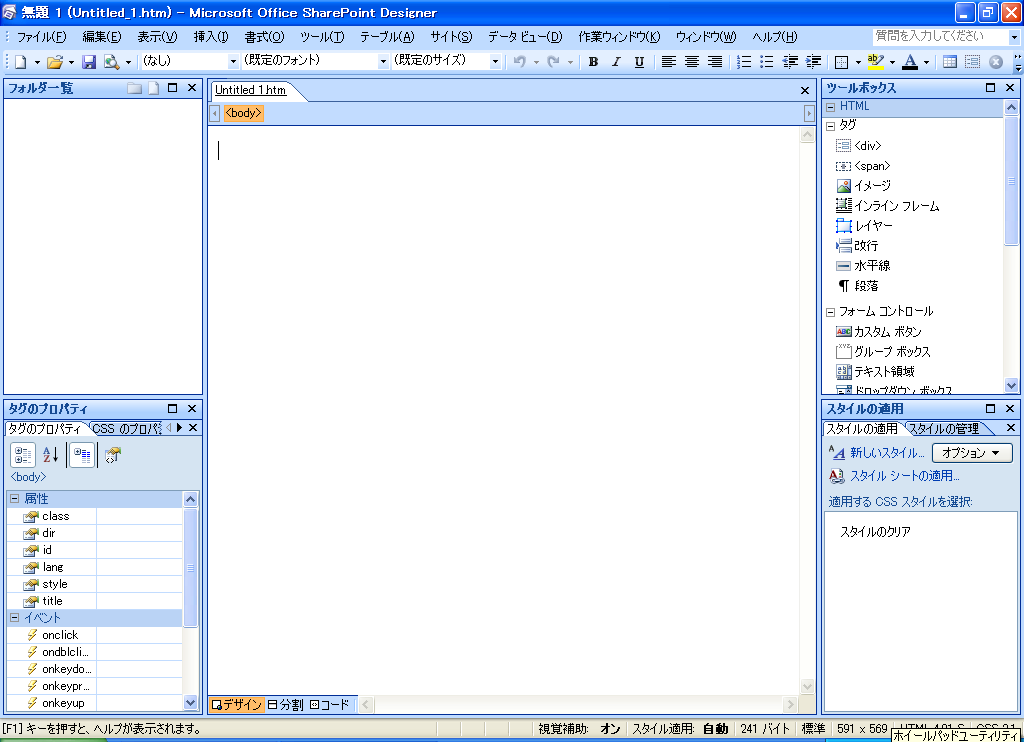The image size is (1024, 742).
Task: Collapse the HTML section in toolbox
Action: [831, 107]
